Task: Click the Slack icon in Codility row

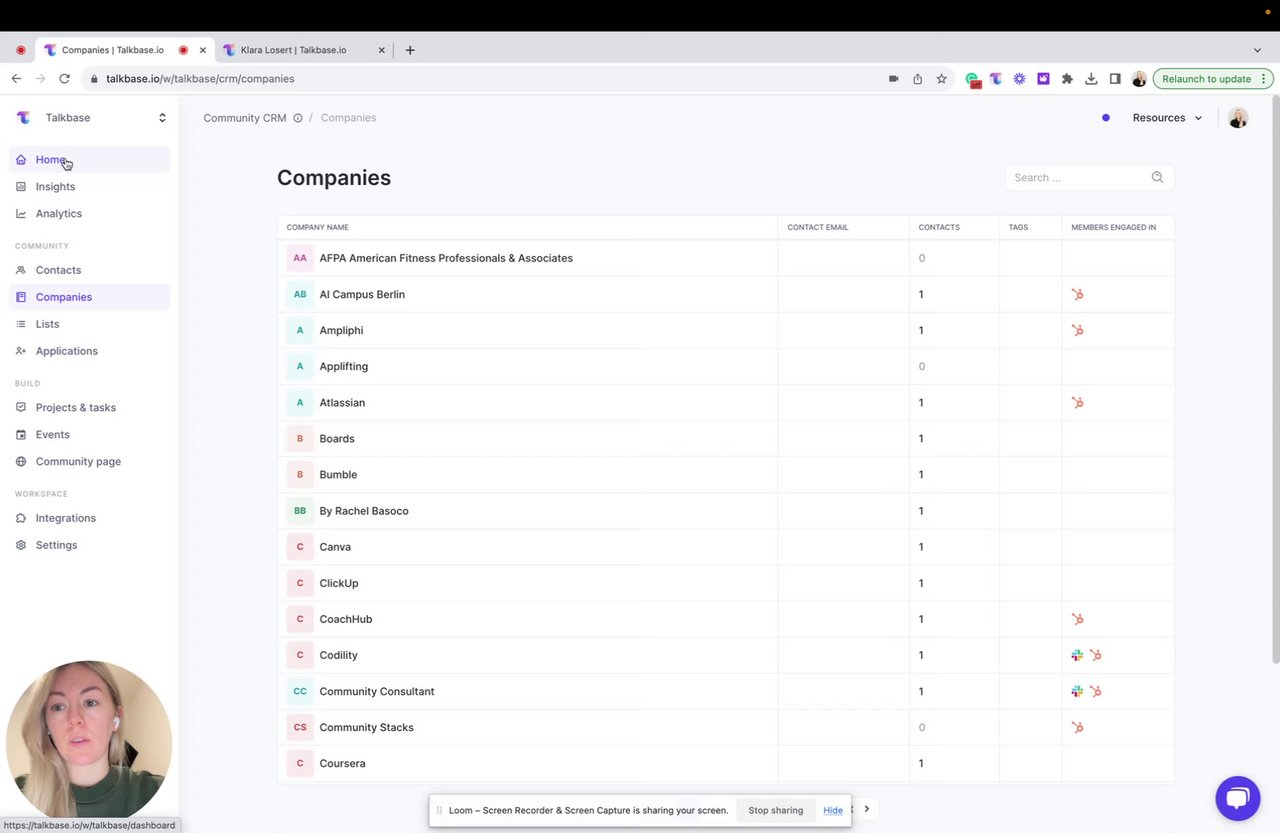Action: point(1077,656)
